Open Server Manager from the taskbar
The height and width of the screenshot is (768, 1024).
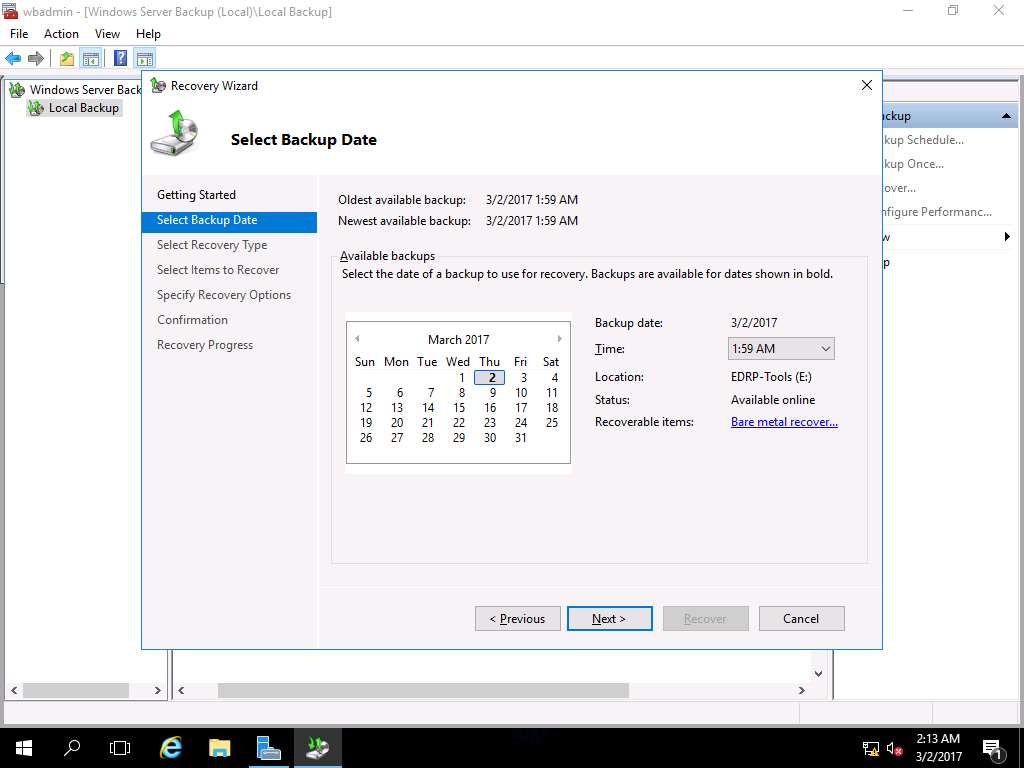pos(268,748)
